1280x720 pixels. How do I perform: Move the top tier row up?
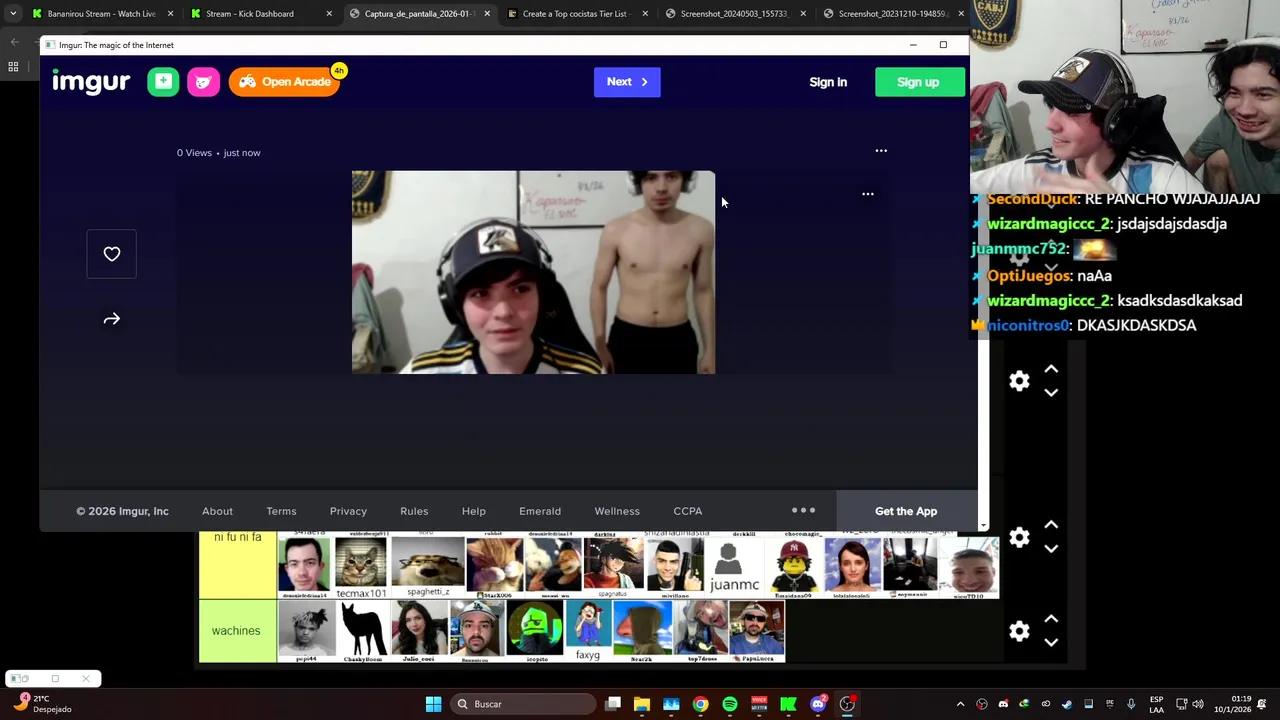(1051, 369)
